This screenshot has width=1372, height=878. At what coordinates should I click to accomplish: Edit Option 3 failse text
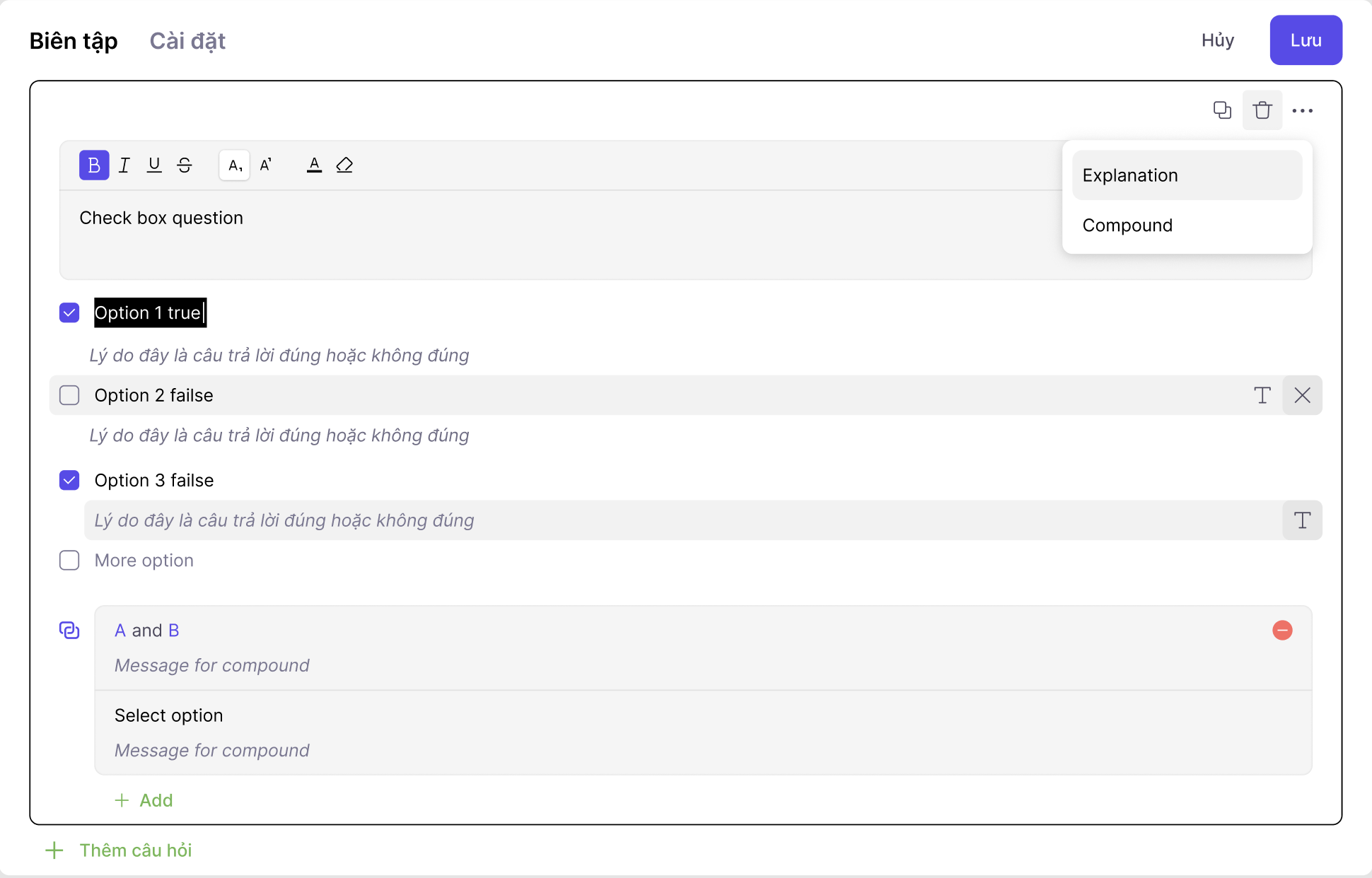[154, 480]
